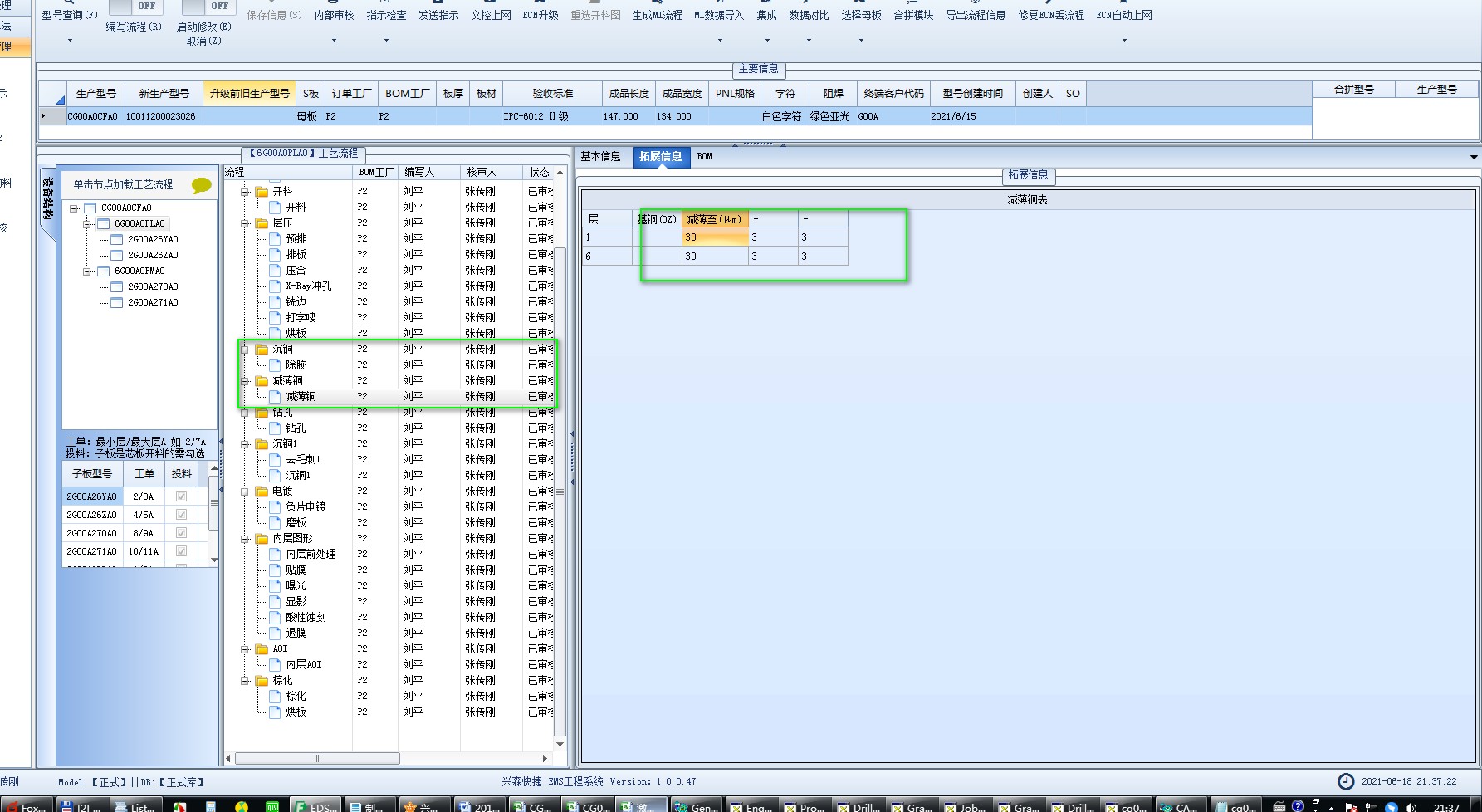Select the 钻孔 leaf process step
The height and width of the screenshot is (812, 1482).
pyautogui.click(x=296, y=428)
